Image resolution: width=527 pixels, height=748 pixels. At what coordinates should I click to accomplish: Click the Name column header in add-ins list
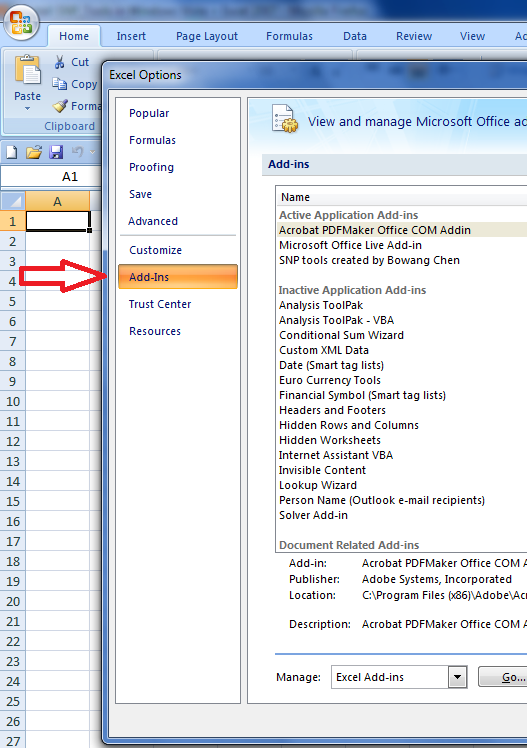[x=402, y=197]
